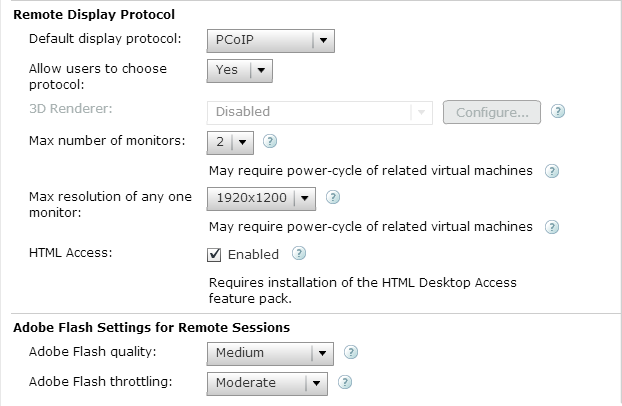Click help icon after monitors power-cycle note
622x406 pixels.
coord(552,171)
